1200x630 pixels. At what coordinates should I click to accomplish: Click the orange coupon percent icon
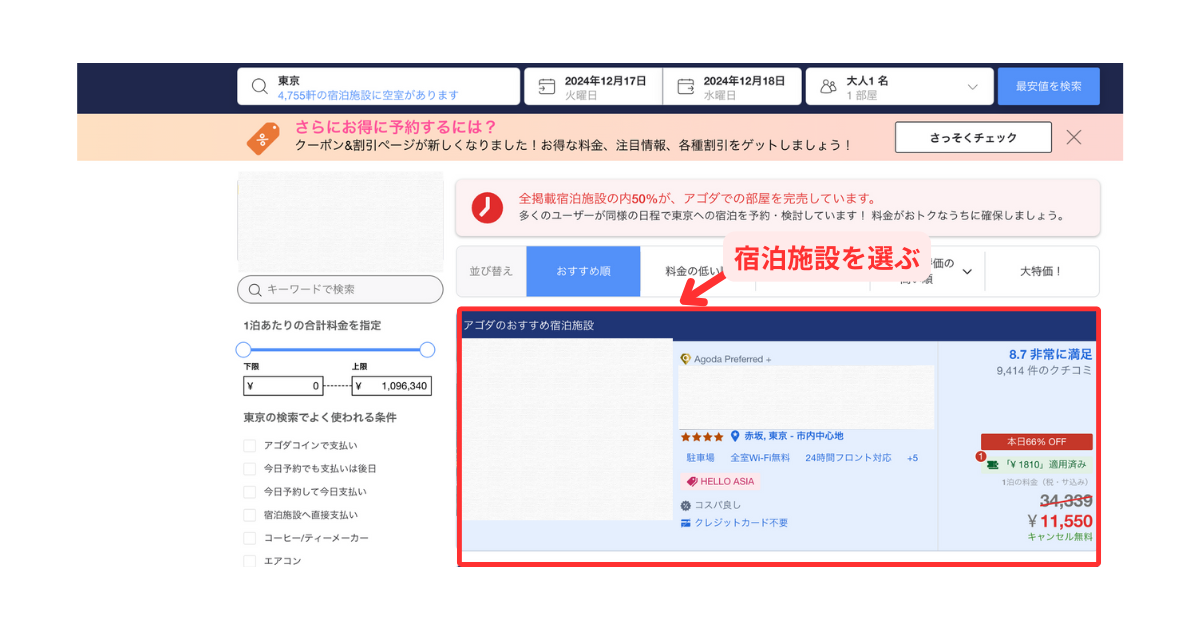[265, 137]
